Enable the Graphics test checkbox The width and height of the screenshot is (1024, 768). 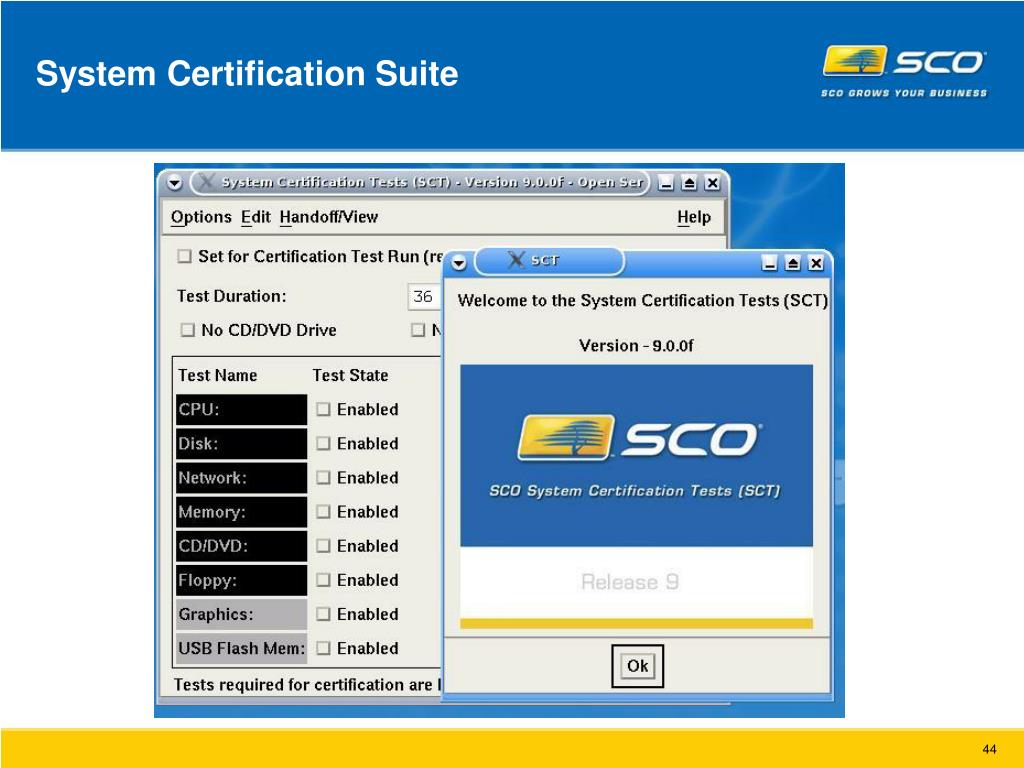323,614
